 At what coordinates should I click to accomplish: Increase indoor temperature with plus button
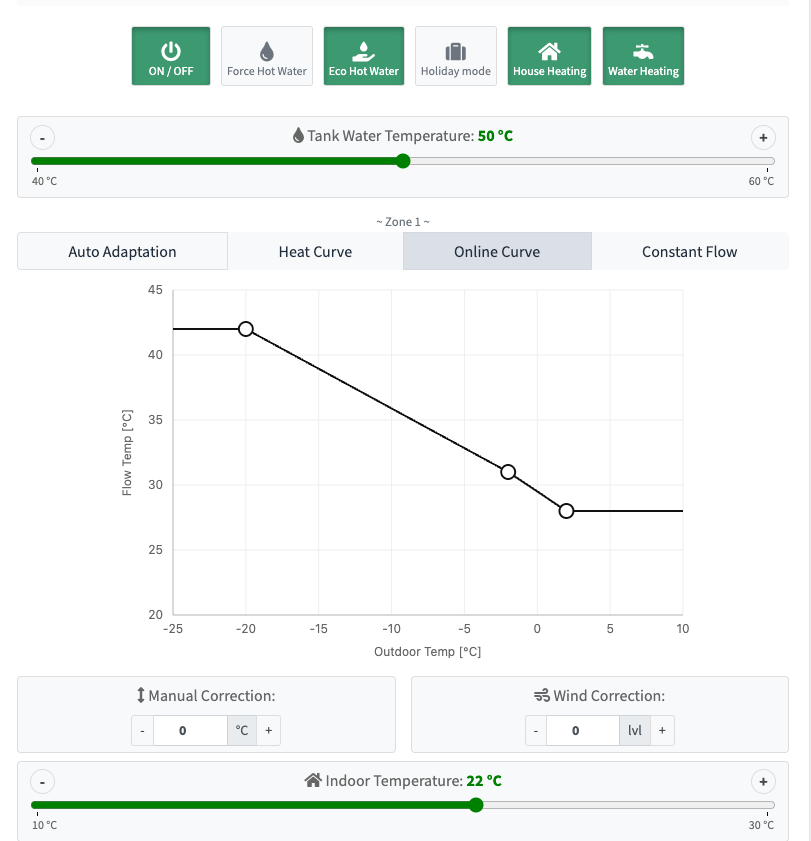763,782
